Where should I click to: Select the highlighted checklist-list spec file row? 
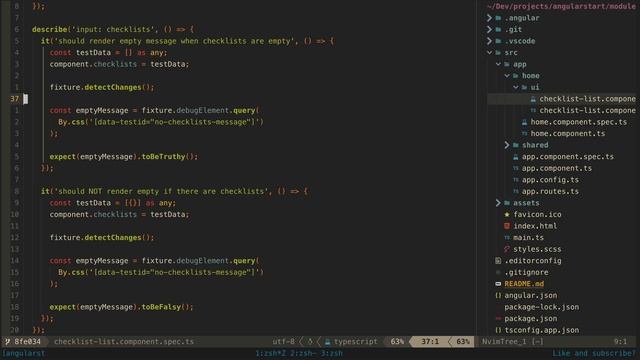562,99
